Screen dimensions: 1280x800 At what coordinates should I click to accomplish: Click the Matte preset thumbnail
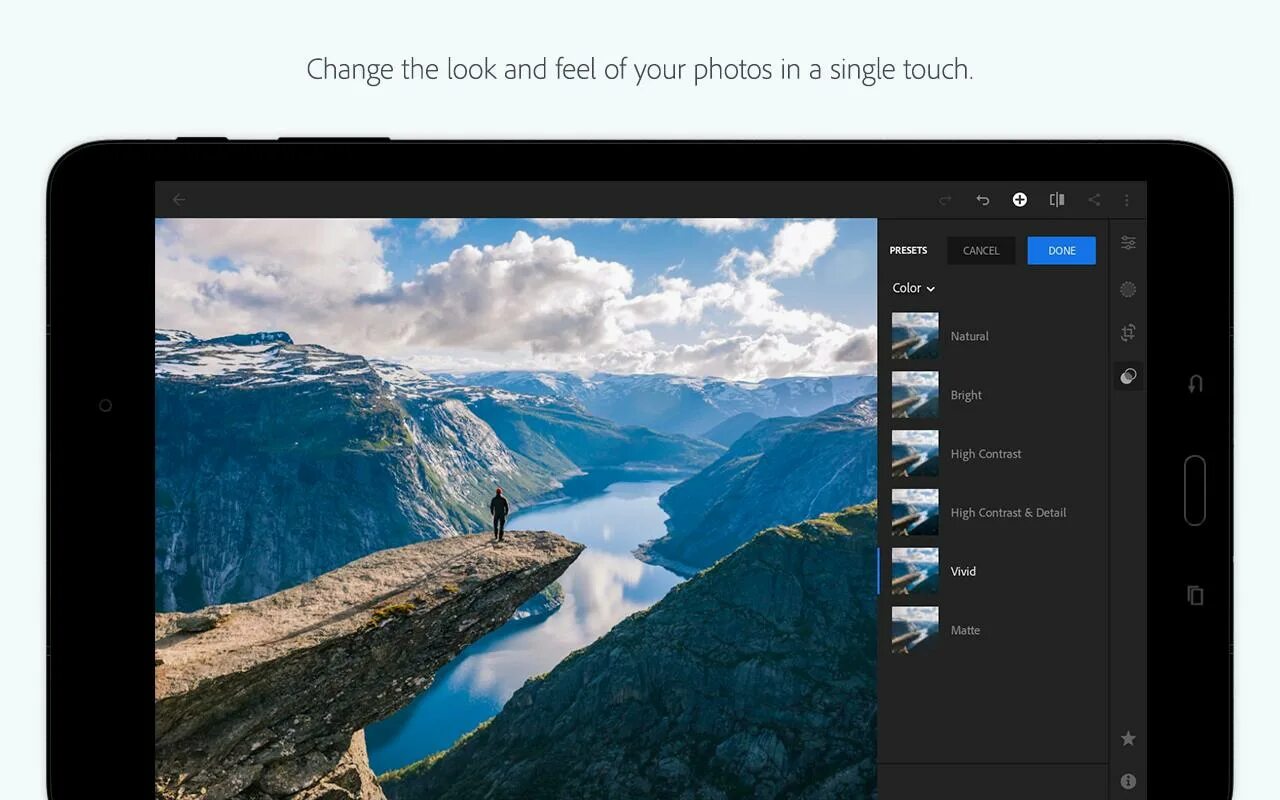915,630
